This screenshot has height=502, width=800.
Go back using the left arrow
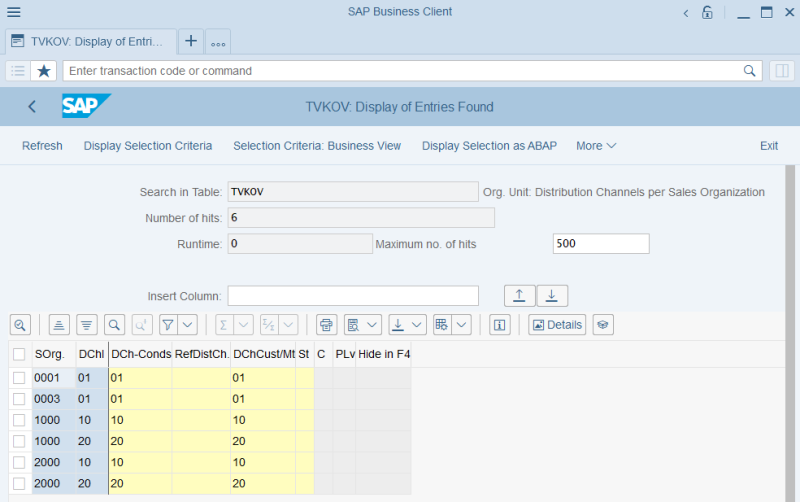pyautogui.click(x=32, y=107)
